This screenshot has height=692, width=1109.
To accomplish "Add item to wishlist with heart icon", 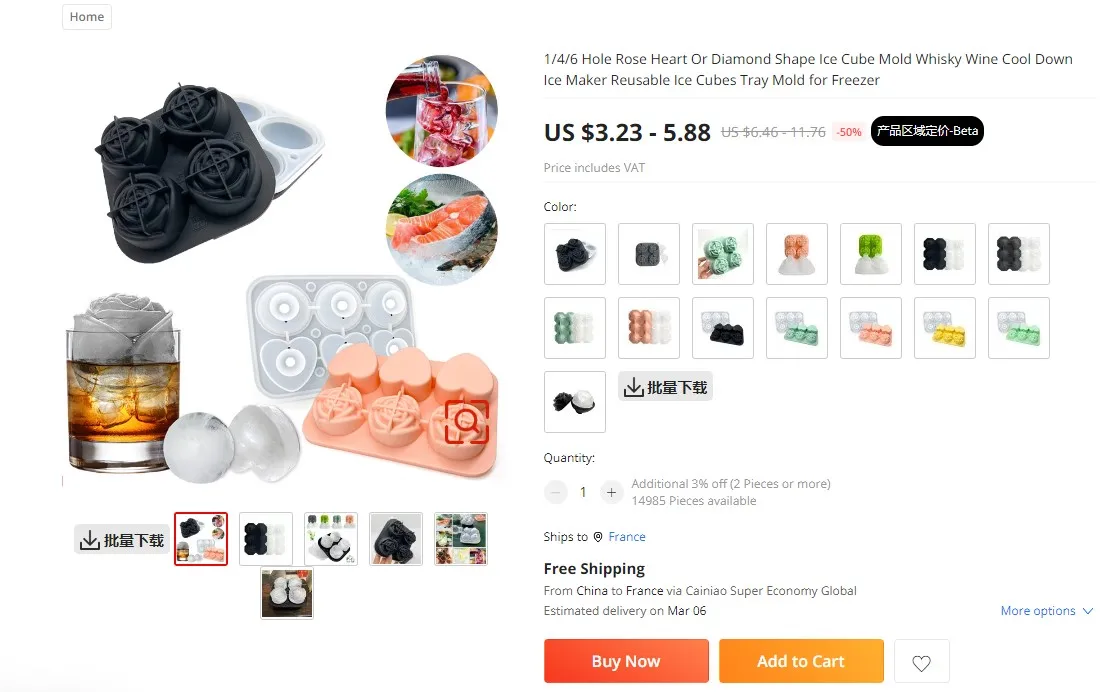I will click(x=921, y=662).
